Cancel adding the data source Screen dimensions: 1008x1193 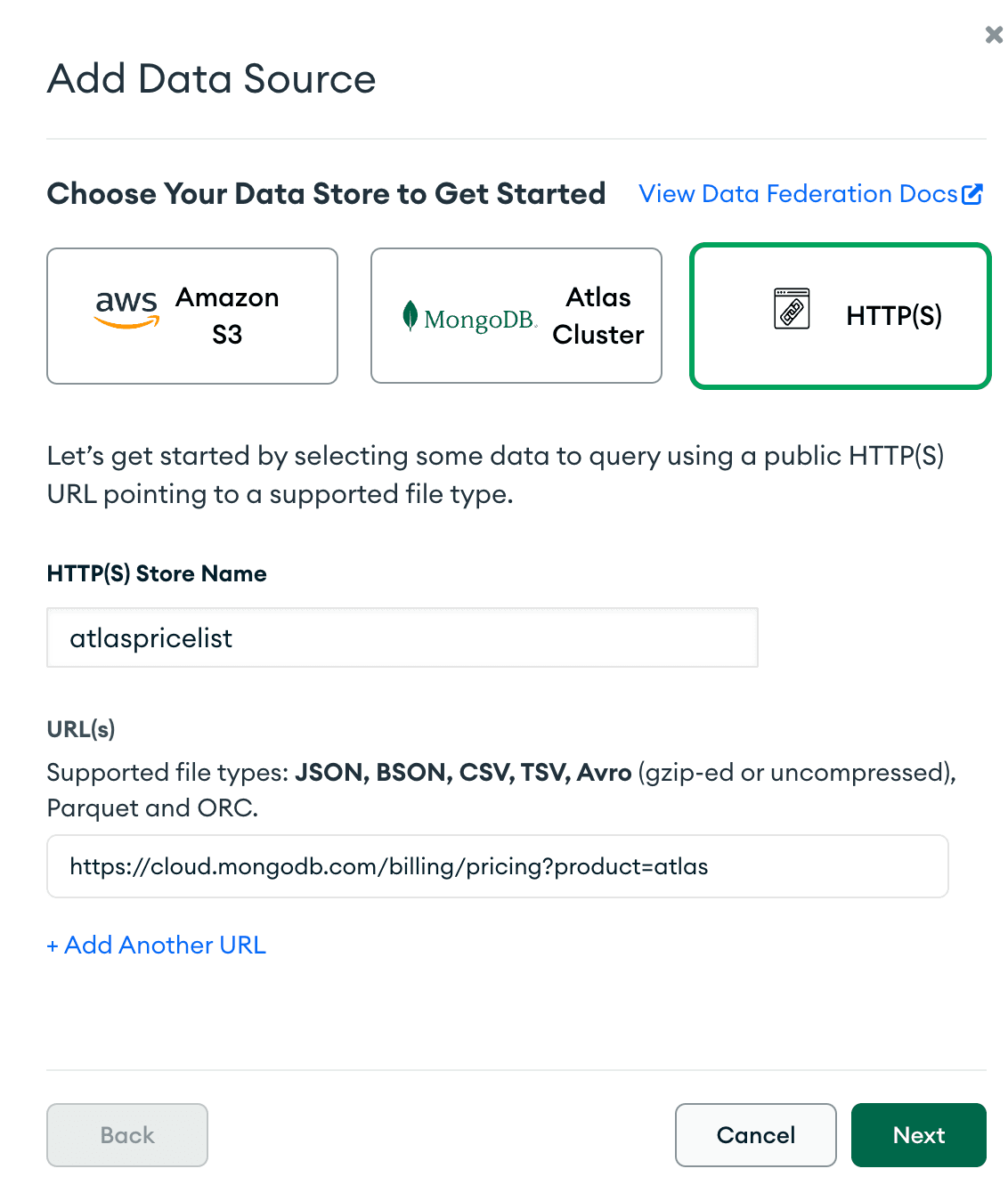point(755,1135)
